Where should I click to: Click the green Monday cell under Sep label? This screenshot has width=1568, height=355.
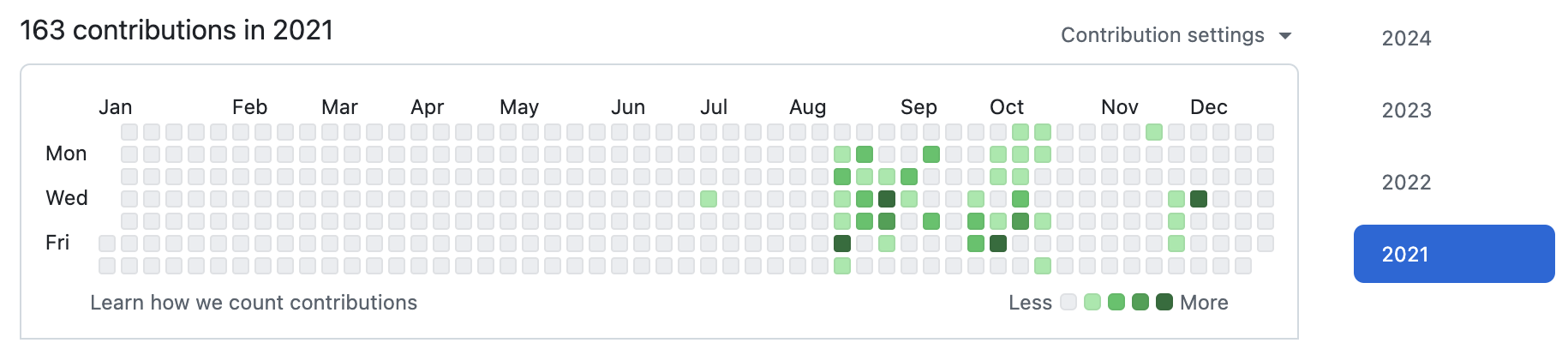pyautogui.click(x=931, y=154)
